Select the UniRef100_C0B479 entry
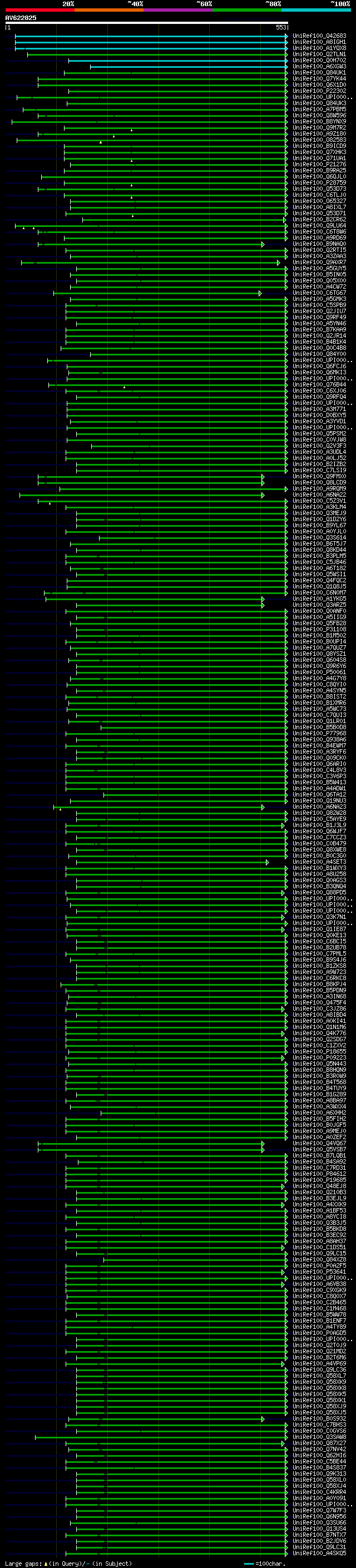Viewport: 356px width, 1568px height. [319, 844]
